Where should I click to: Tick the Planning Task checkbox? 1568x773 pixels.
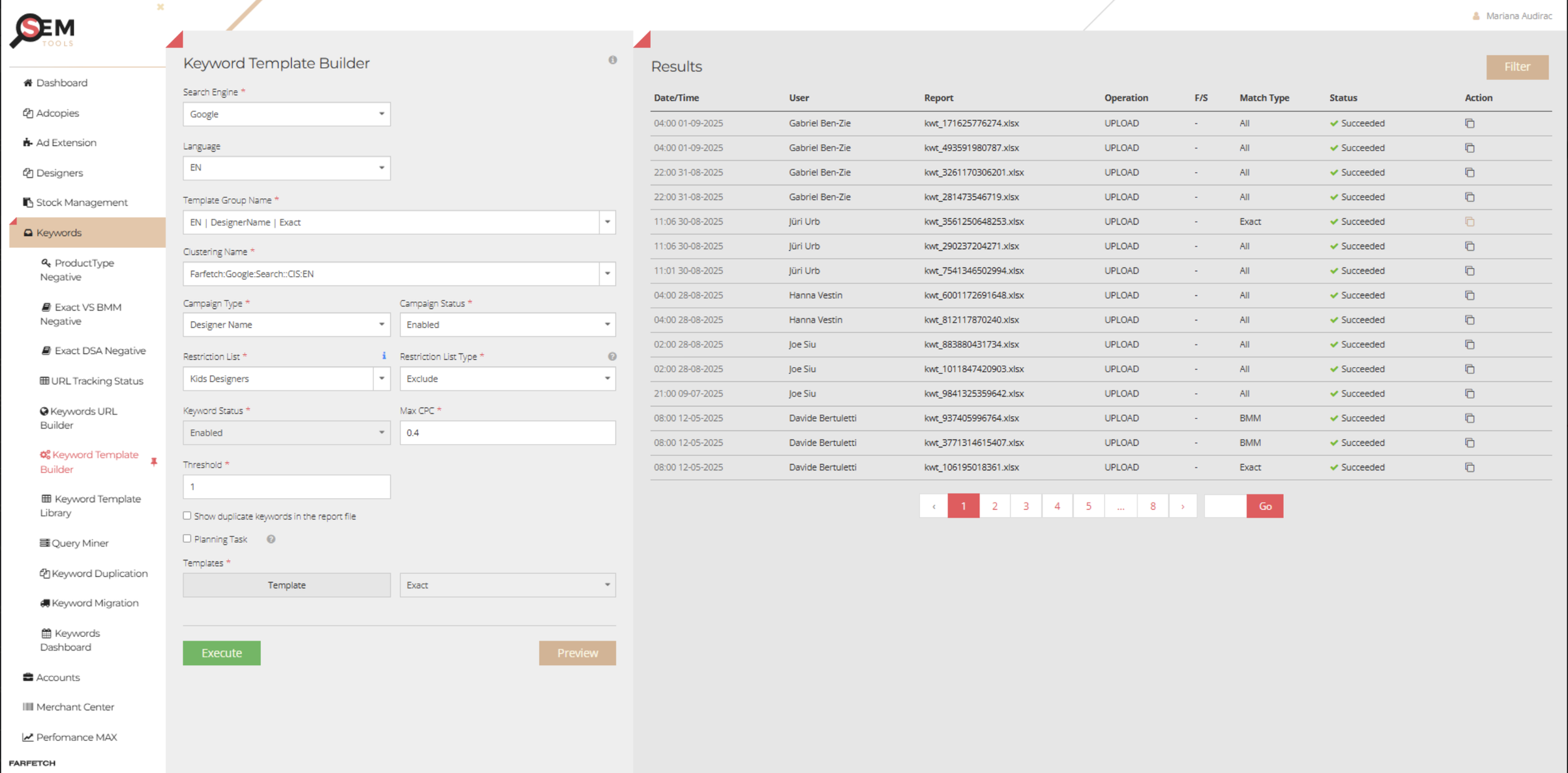[187, 538]
